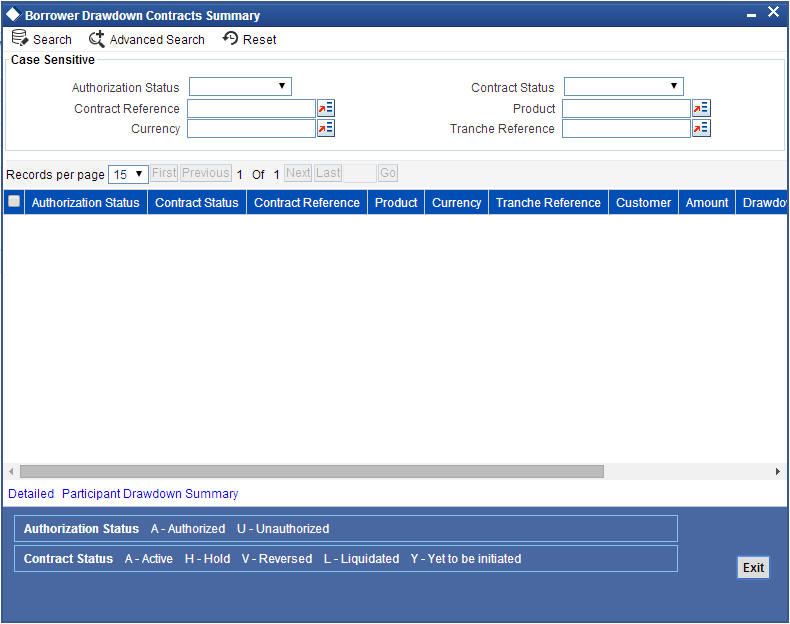This screenshot has width=790, height=624.
Task: Sort by Contract Status column header
Action: 196,202
